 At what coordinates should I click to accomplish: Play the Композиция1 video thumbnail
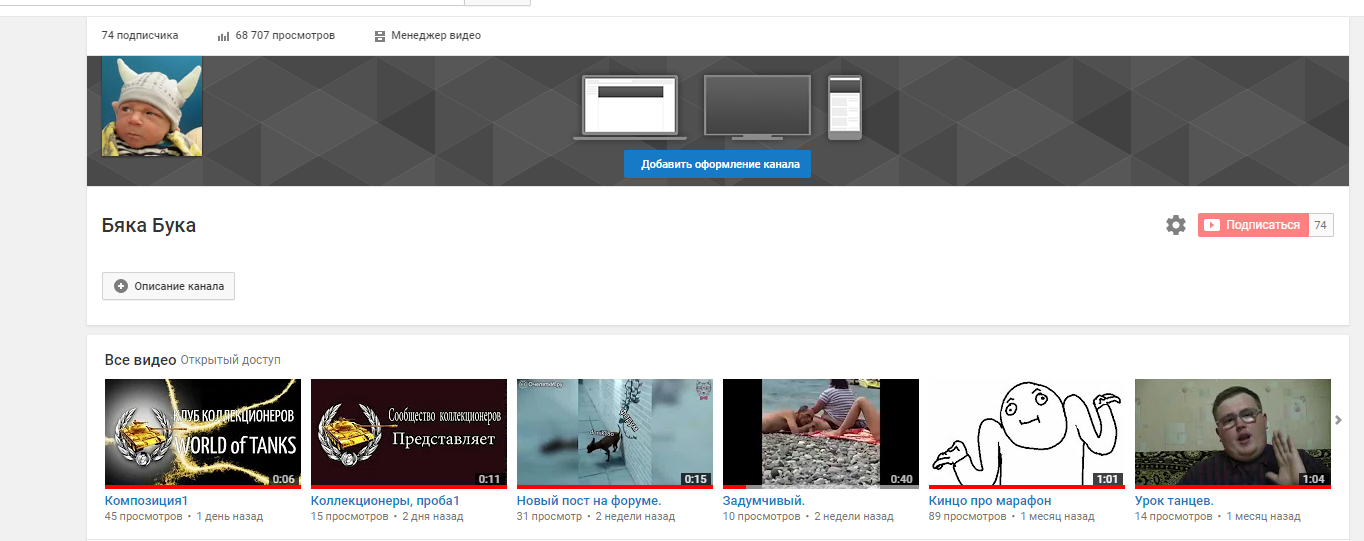pyautogui.click(x=203, y=434)
